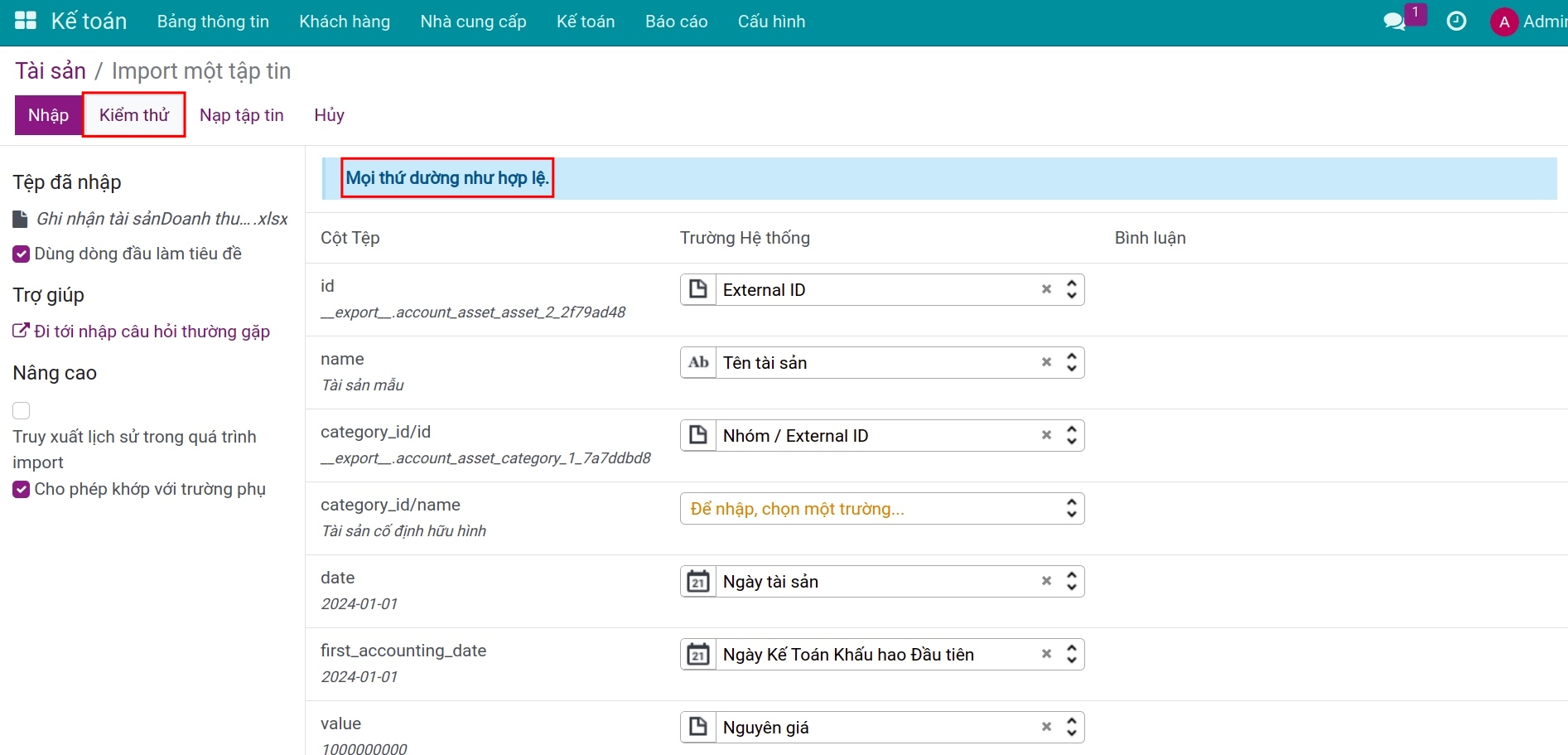This screenshot has width=1568, height=755.
Task: Clear the Nguyên giá field mapping
Action: pyautogui.click(x=1046, y=727)
